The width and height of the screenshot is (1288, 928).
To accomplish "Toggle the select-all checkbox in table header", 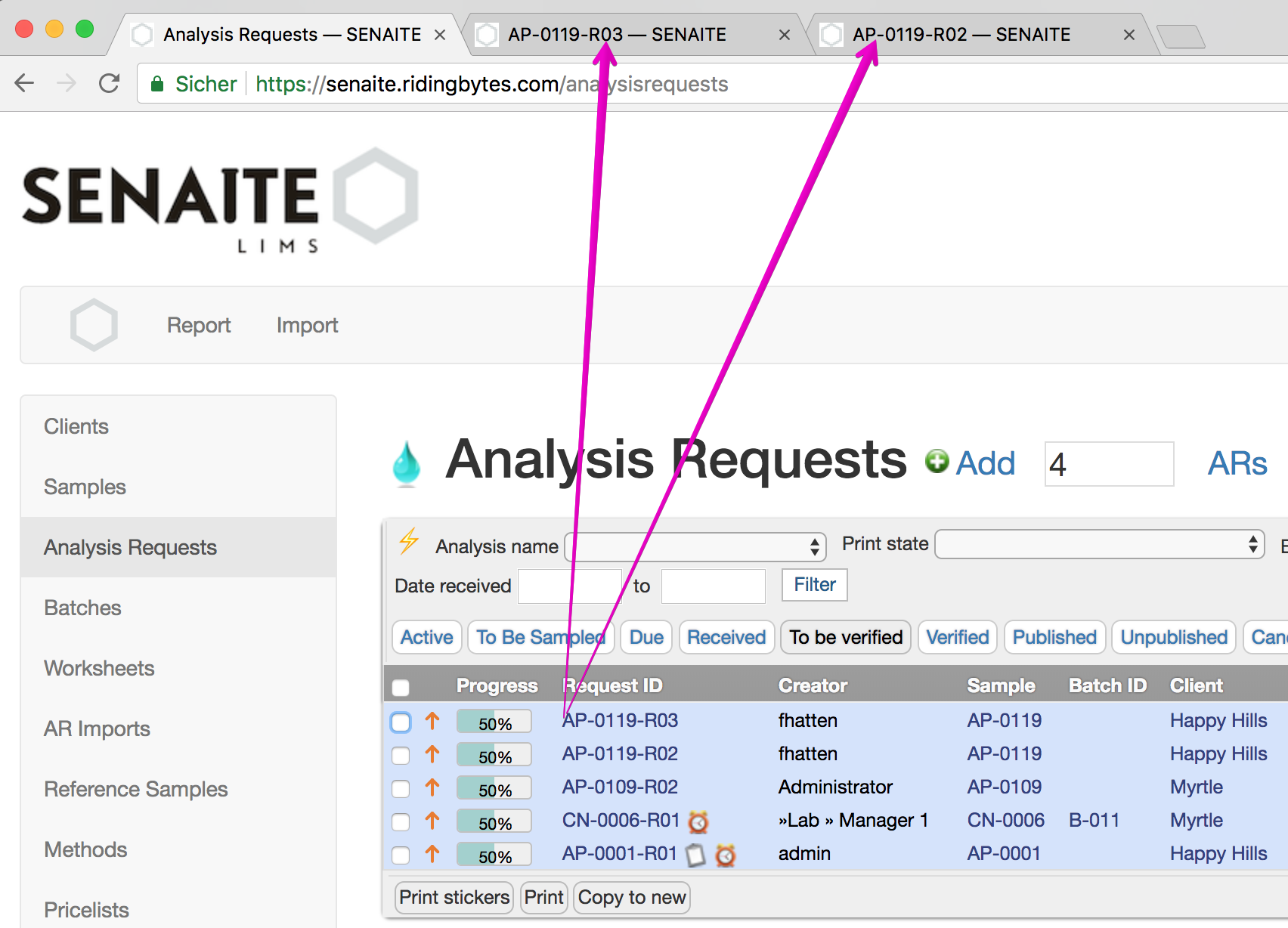I will [x=401, y=687].
